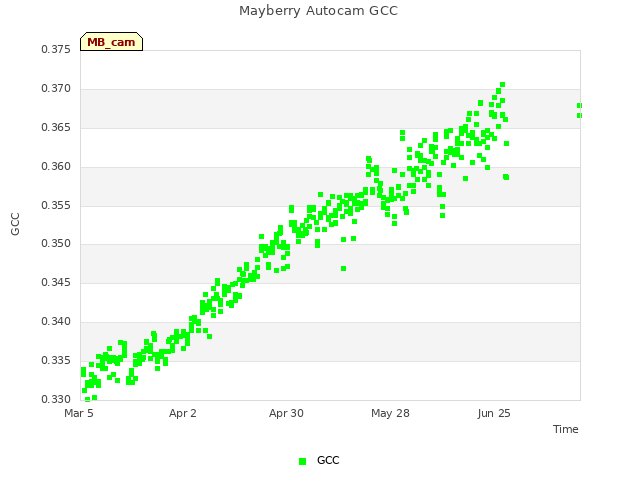Click the highest data point near 0.371
640x480 pixels.
point(502,84)
